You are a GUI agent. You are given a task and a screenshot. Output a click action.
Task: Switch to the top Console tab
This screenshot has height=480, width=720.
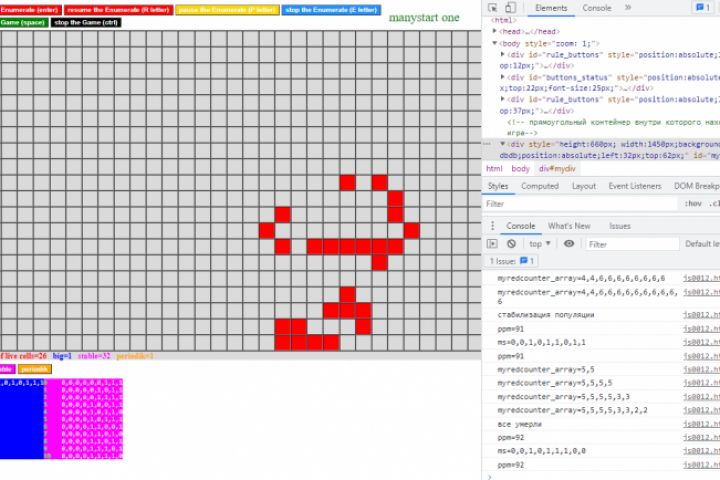(596, 8)
